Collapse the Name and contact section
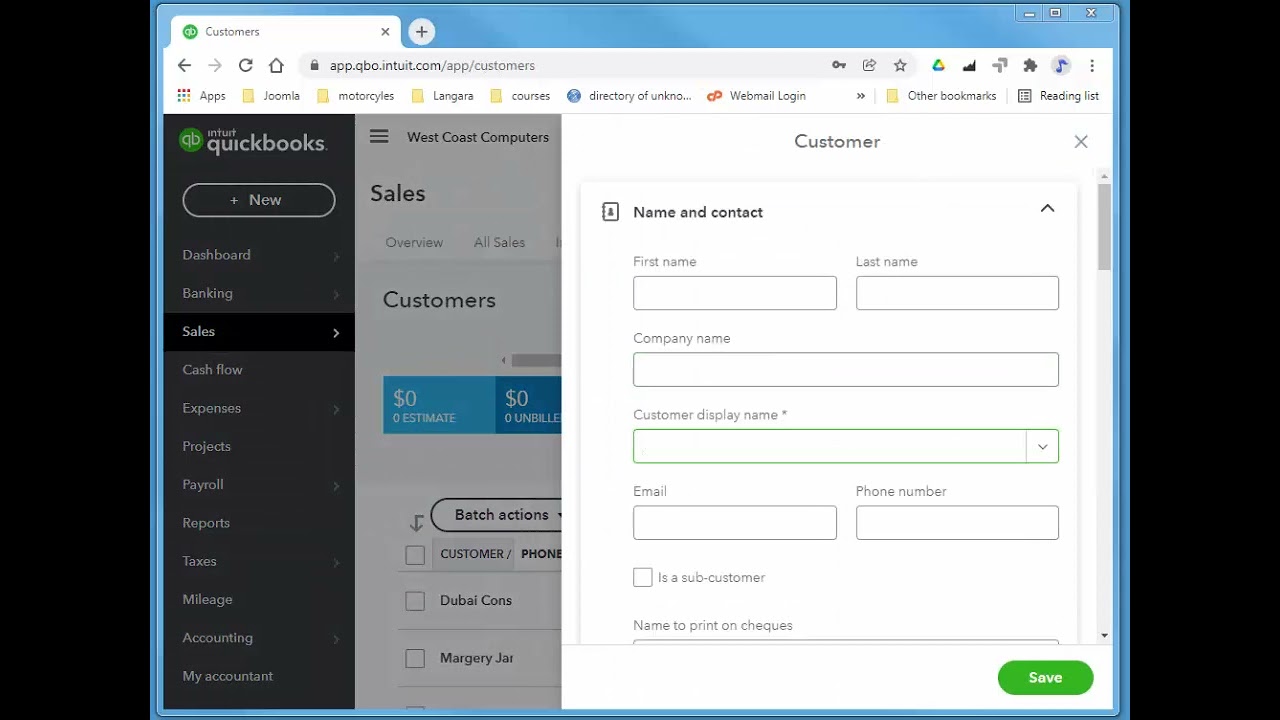This screenshot has width=1280, height=720. (x=1047, y=209)
